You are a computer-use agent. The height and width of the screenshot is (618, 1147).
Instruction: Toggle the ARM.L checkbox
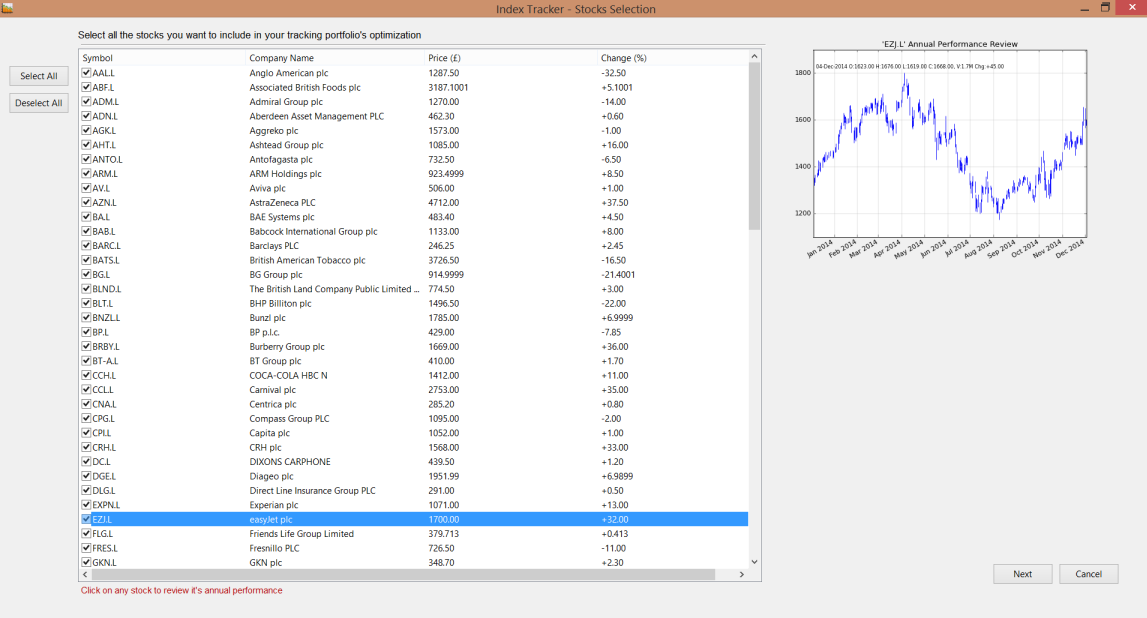point(86,174)
